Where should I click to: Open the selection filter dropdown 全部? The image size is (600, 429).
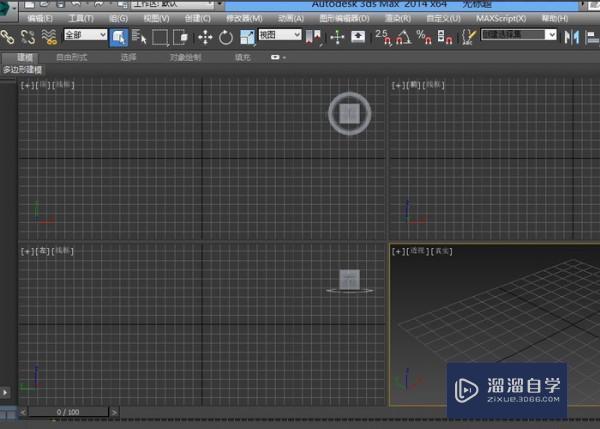[85, 36]
